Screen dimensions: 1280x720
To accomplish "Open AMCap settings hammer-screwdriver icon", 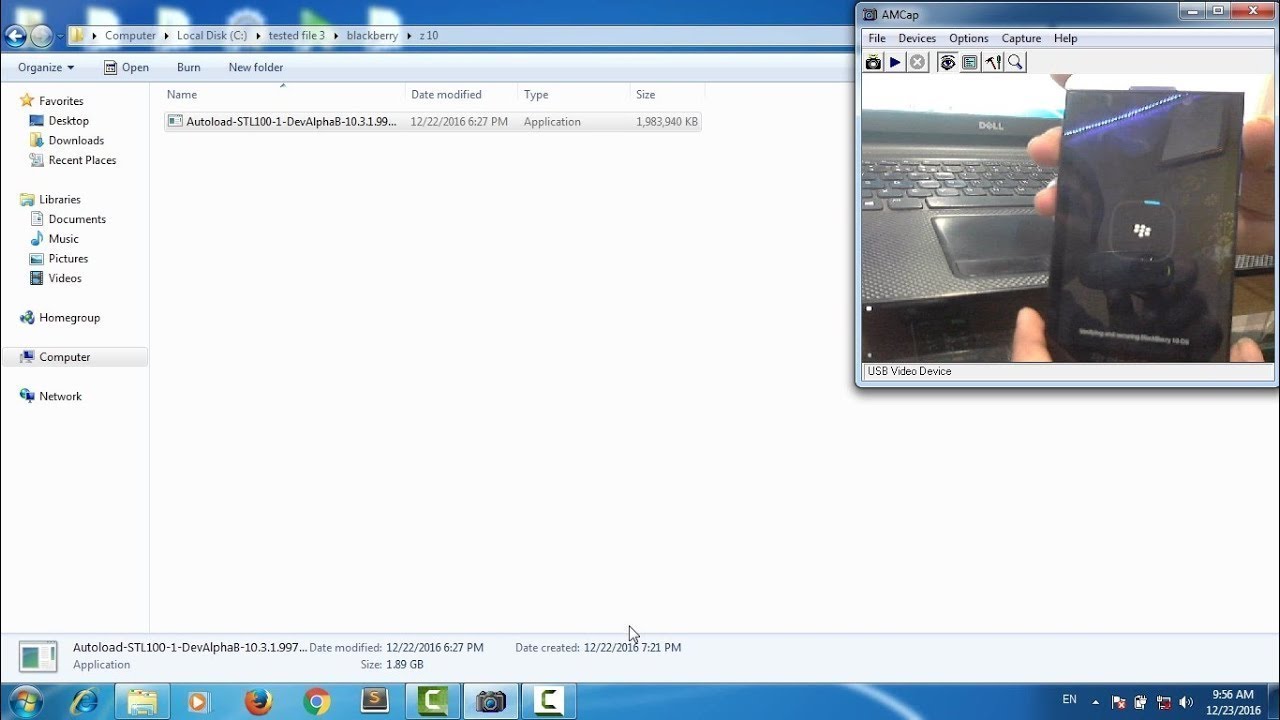I will point(992,62).
